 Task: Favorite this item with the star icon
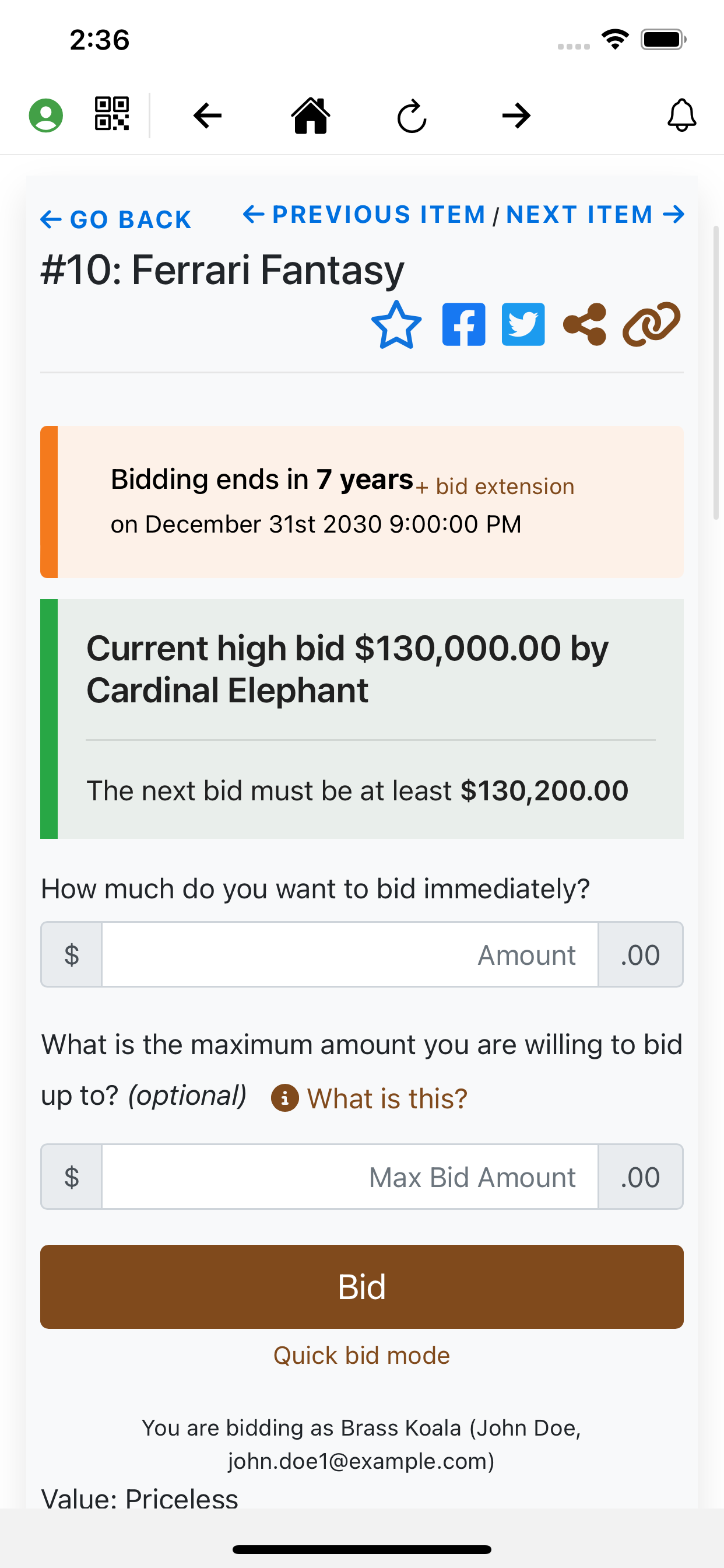click(396, 324)
